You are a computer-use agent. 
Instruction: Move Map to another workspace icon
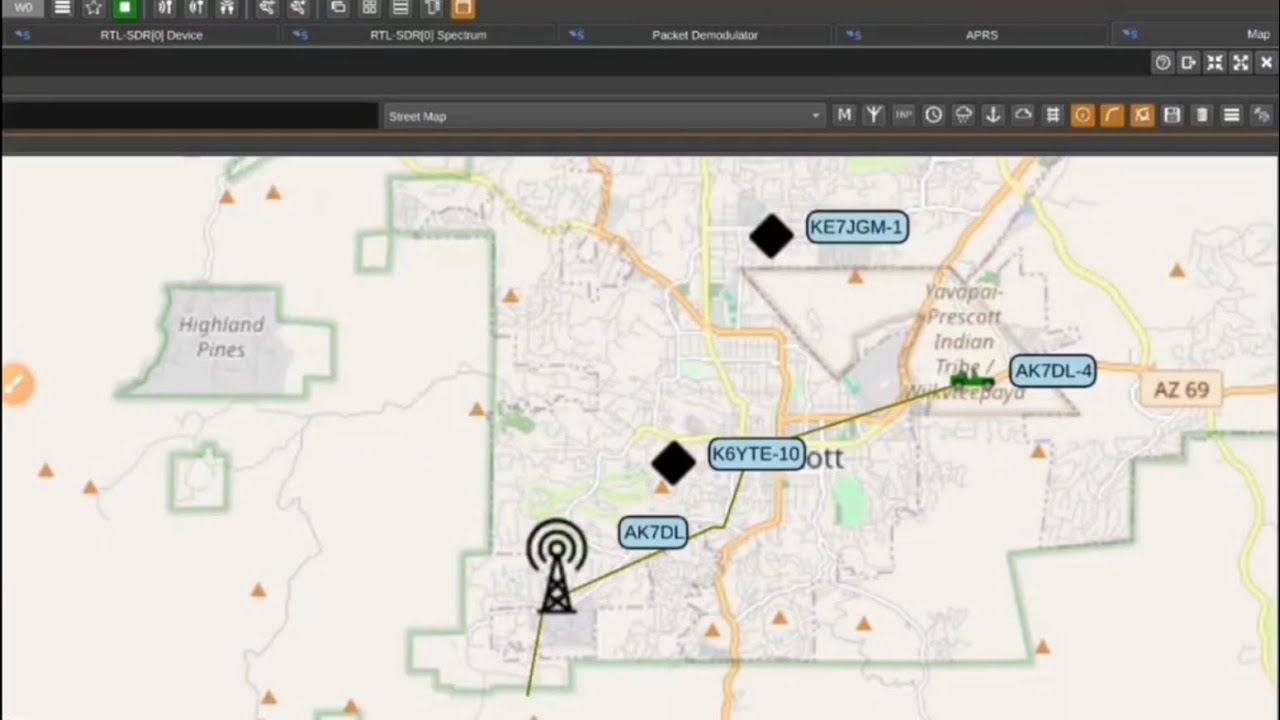tap(1188, 63)
